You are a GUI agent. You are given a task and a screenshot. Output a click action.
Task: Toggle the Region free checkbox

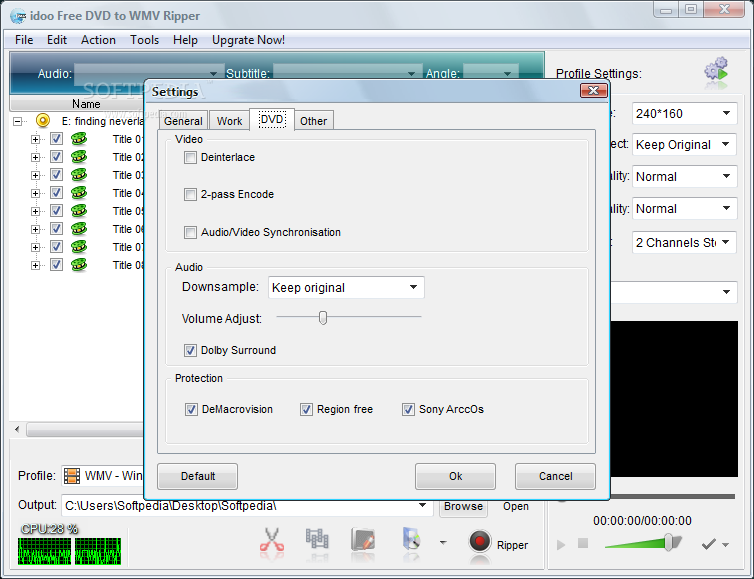tap(306, 409)
